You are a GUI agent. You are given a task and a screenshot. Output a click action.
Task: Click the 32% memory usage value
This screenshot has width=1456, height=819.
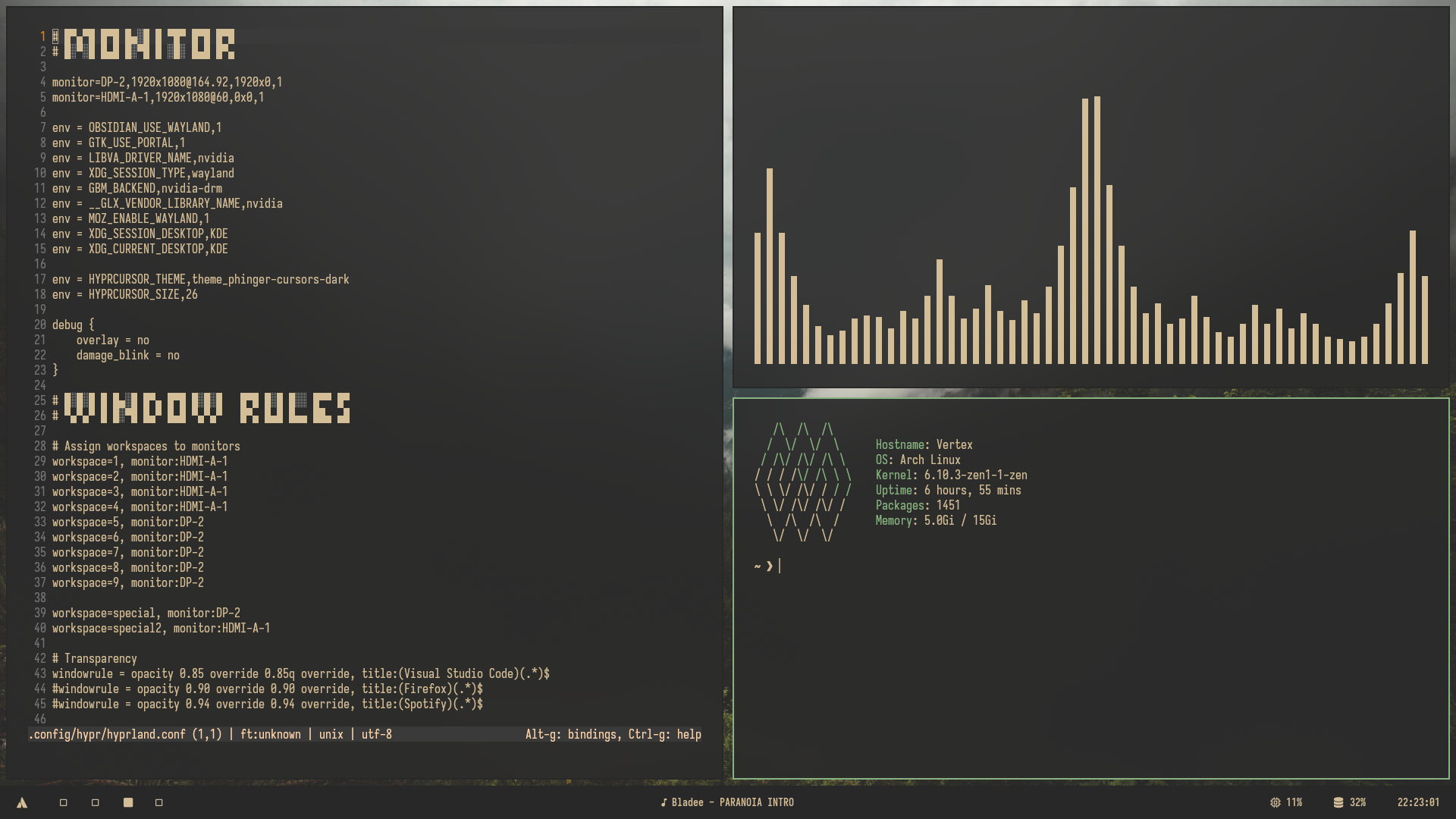(x=1357, y=802)
